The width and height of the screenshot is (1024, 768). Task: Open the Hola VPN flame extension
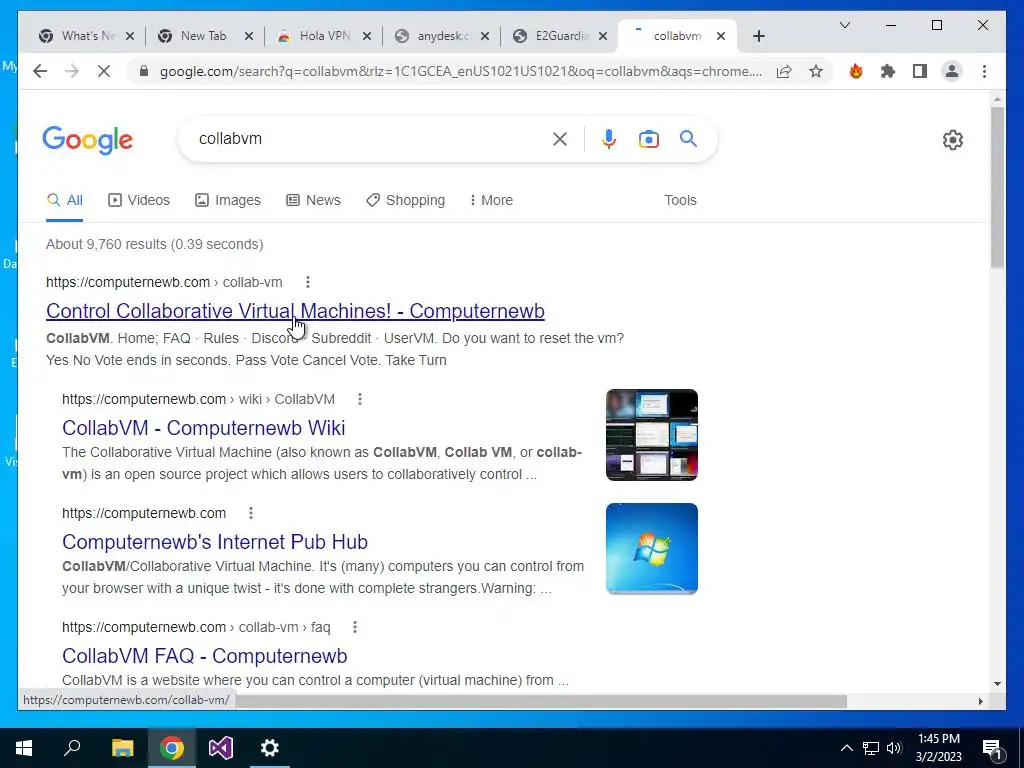[856, 71]
